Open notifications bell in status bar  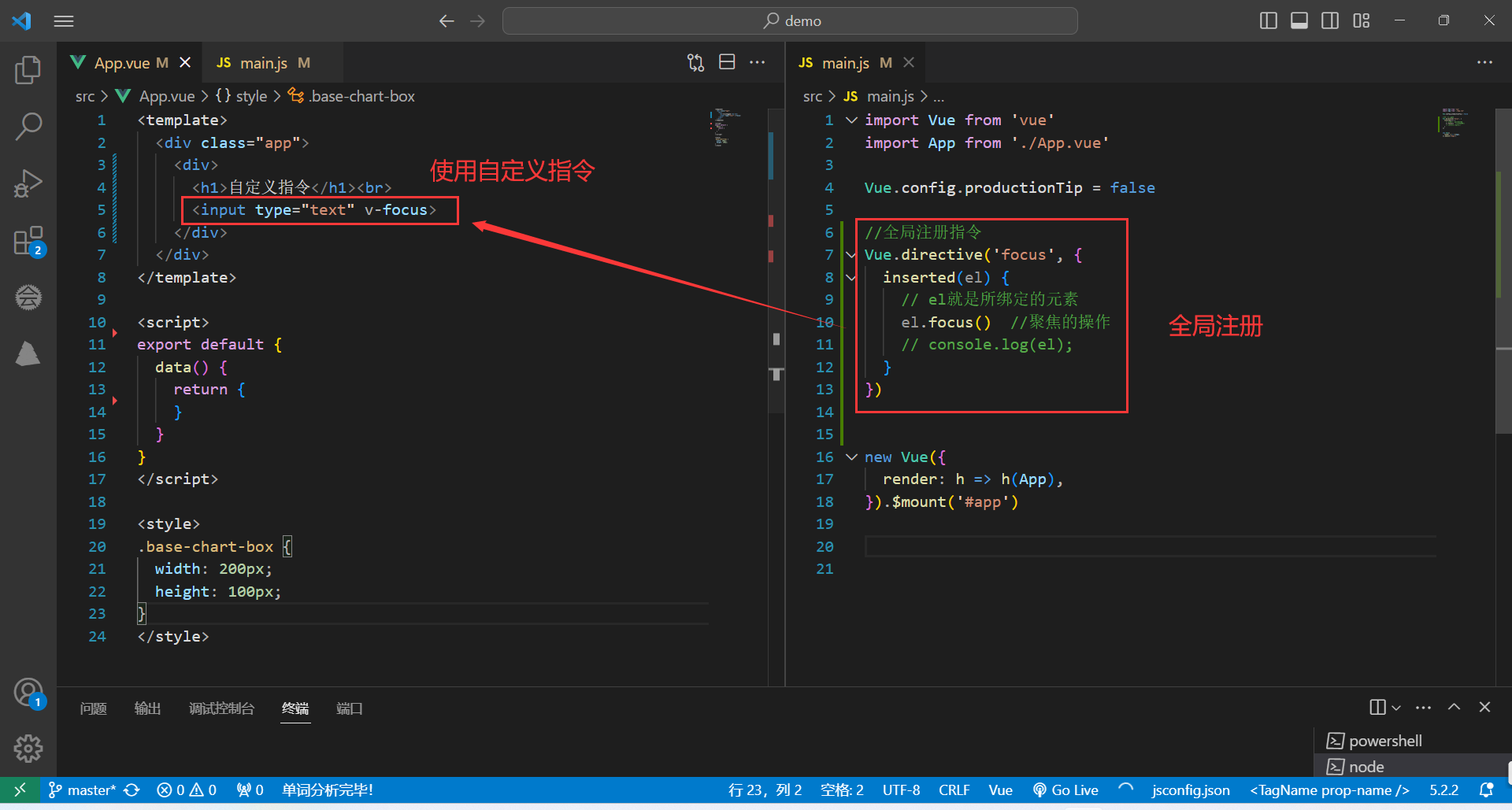click(x=1486, y=790)
